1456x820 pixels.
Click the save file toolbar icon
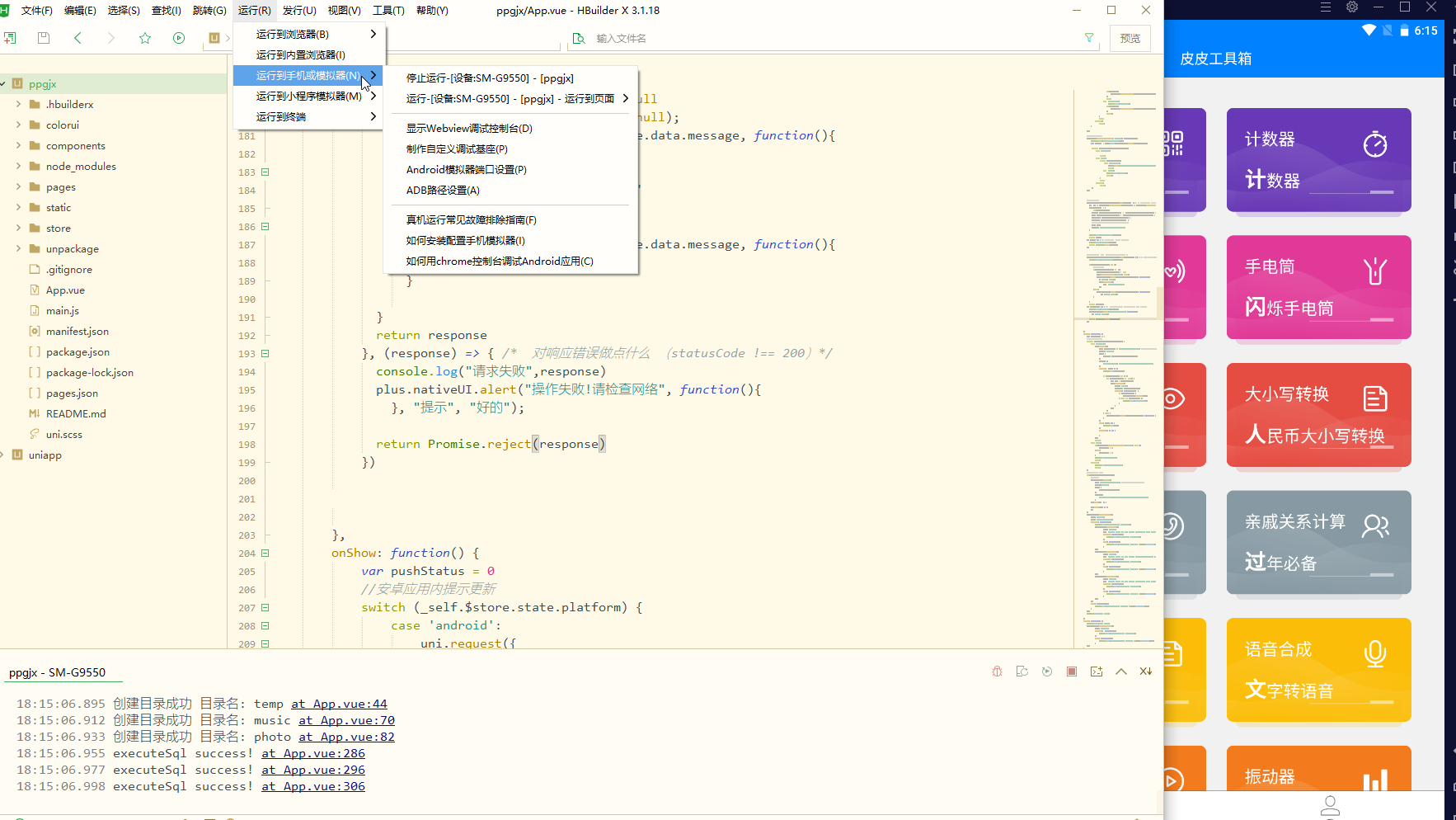(44, 38)
